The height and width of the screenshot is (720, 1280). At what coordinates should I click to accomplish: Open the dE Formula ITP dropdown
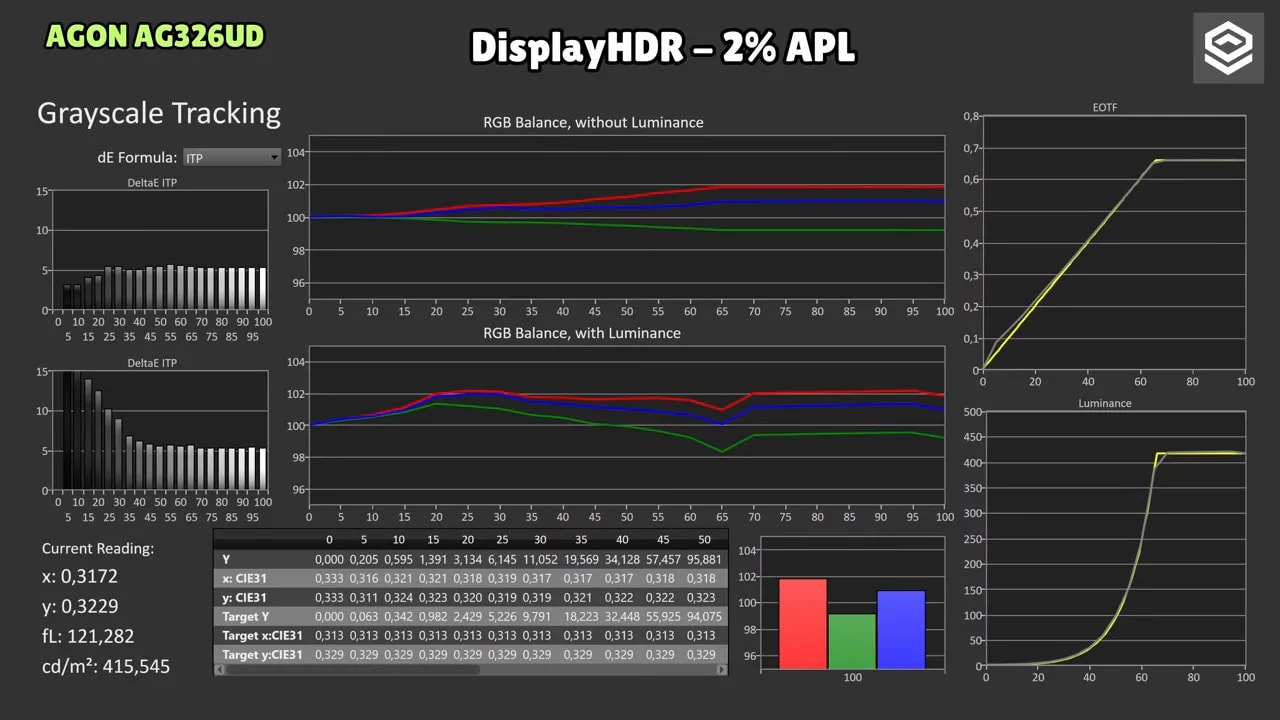(232, 157)
